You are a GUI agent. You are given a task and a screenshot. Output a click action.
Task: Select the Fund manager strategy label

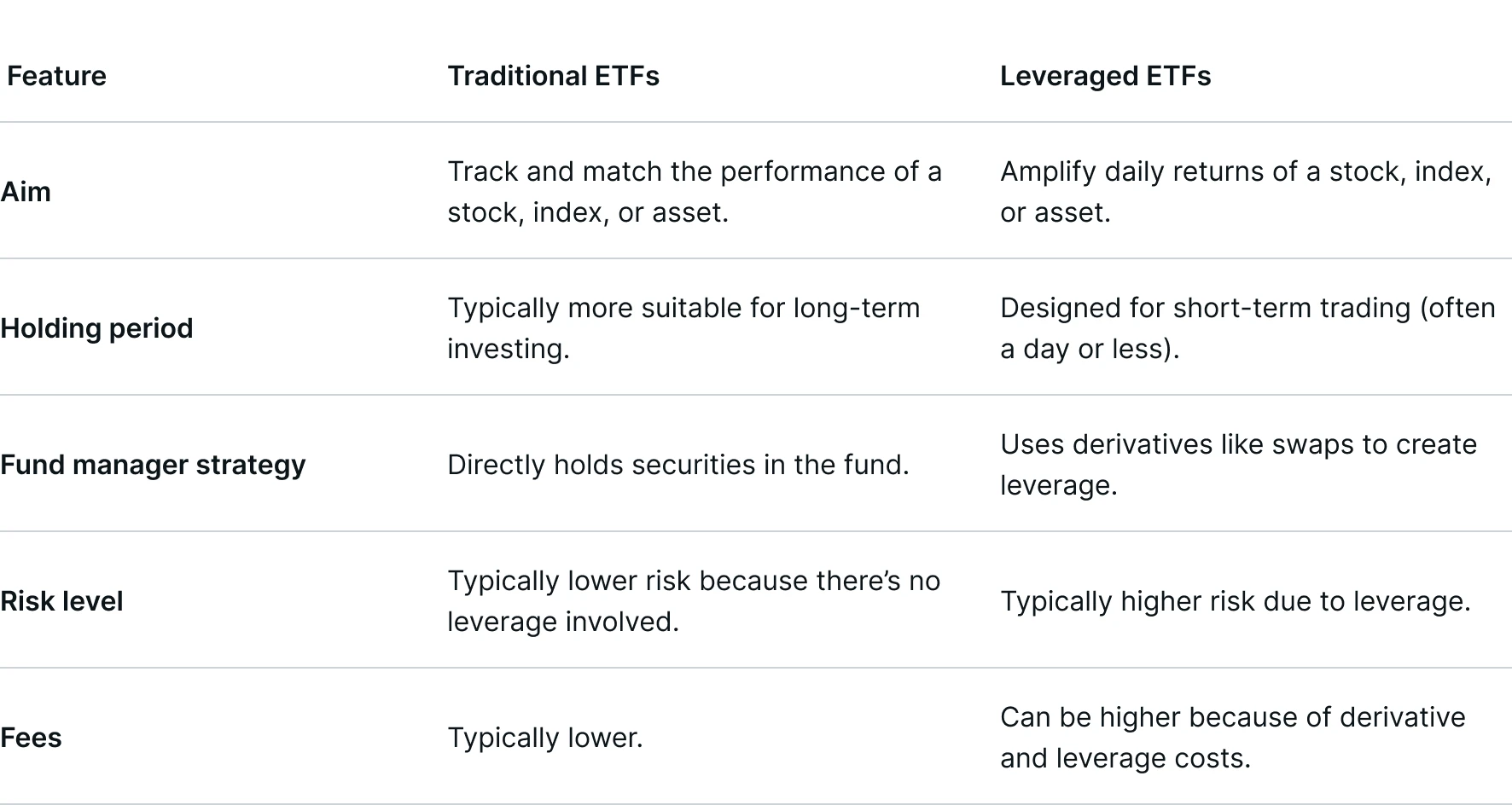pyautogui.click(x=153, y=465)
